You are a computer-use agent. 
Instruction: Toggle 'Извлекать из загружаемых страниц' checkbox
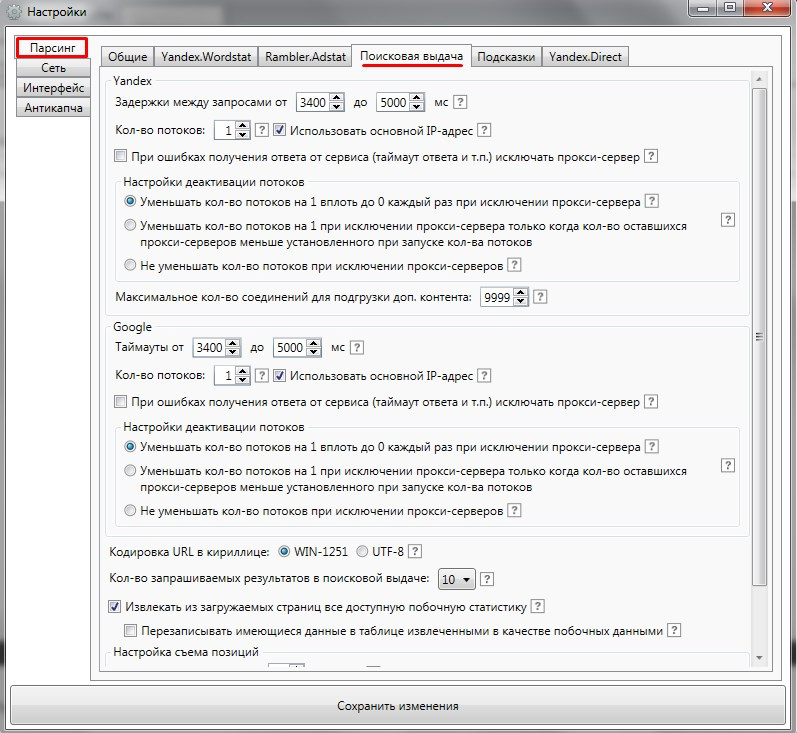tap(114, 606)
